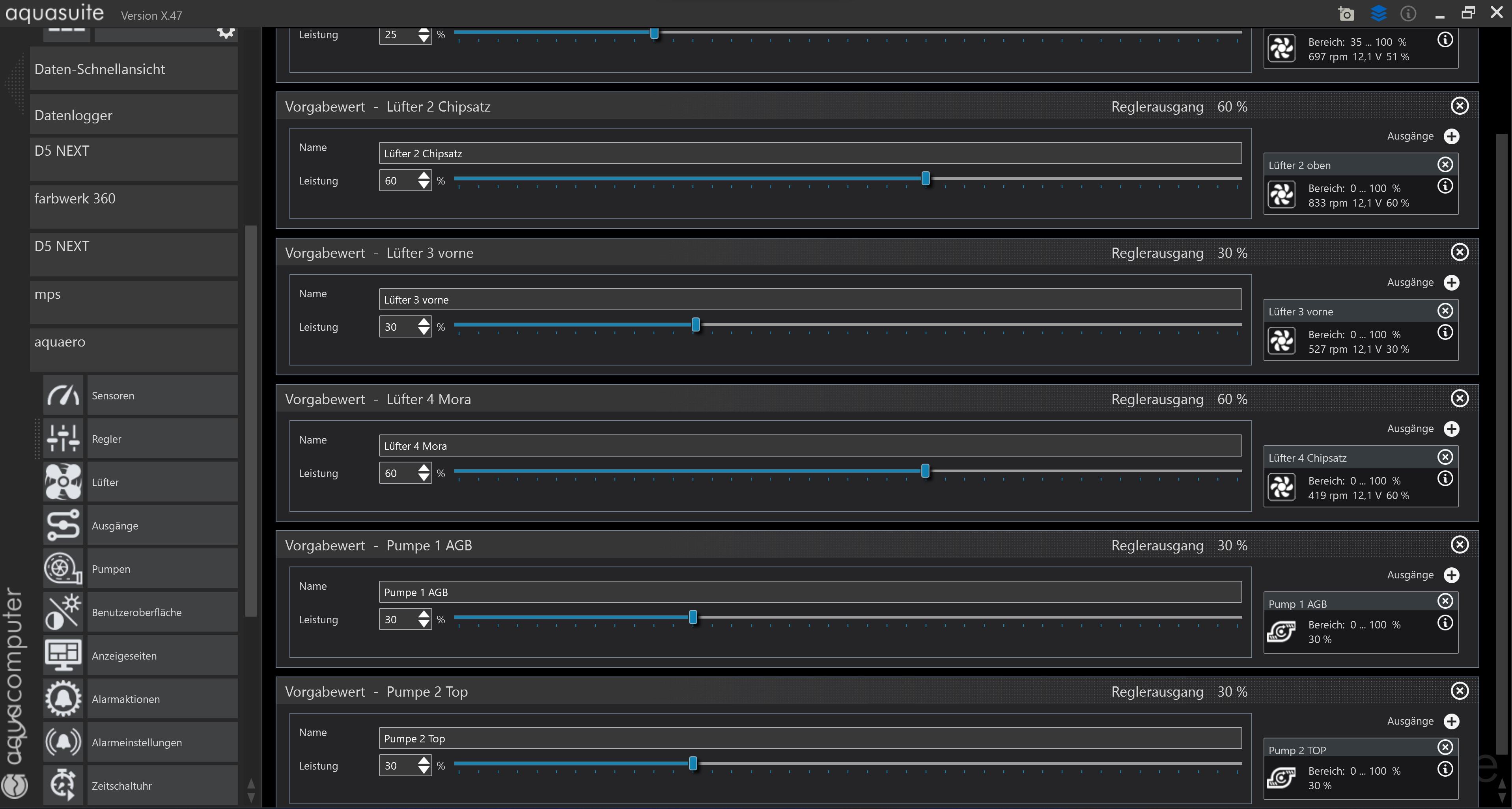
Task: Remove the Pump 1 AGB output
Action: coord(1445,601)
